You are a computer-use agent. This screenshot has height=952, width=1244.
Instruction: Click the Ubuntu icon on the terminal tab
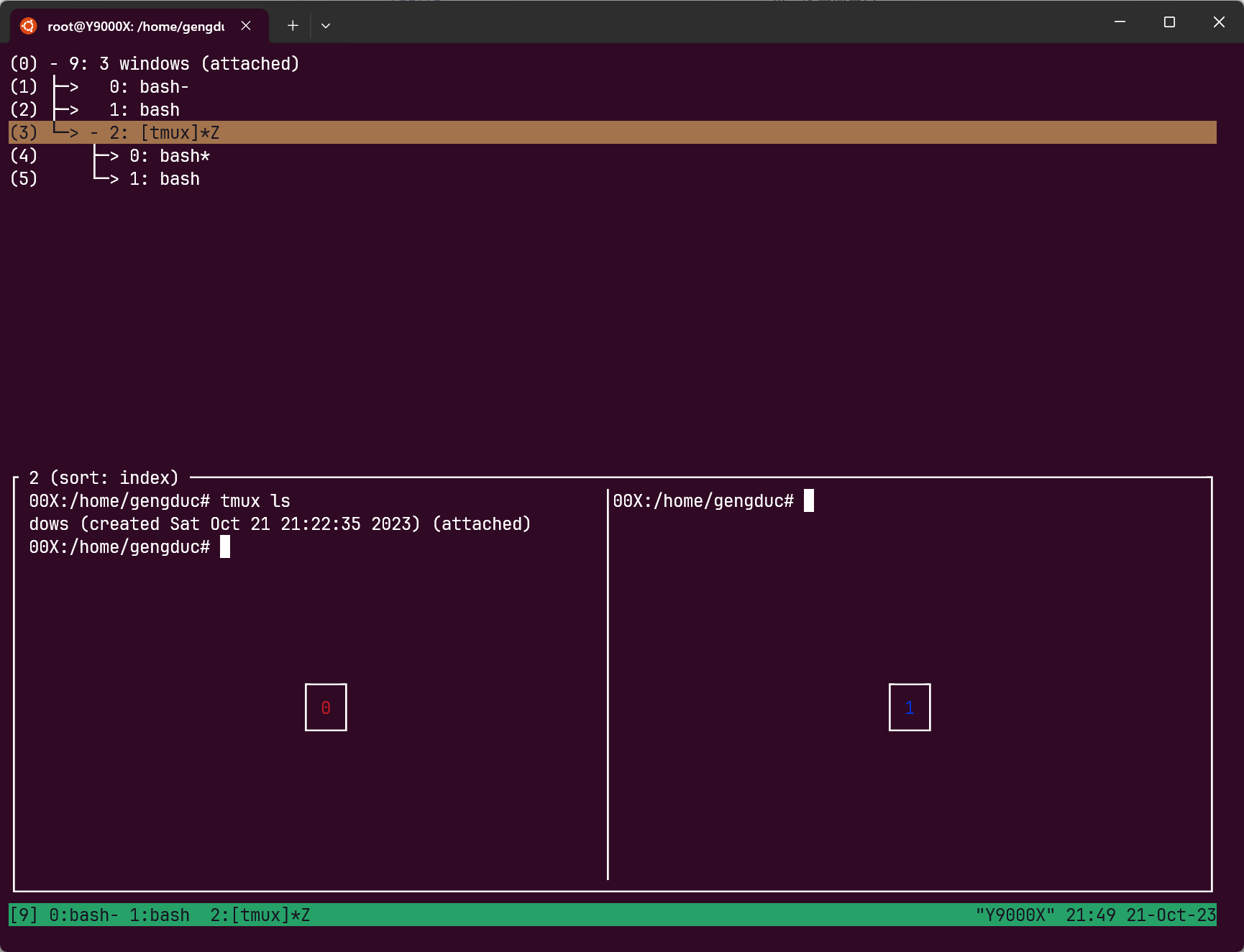[28, 26]
